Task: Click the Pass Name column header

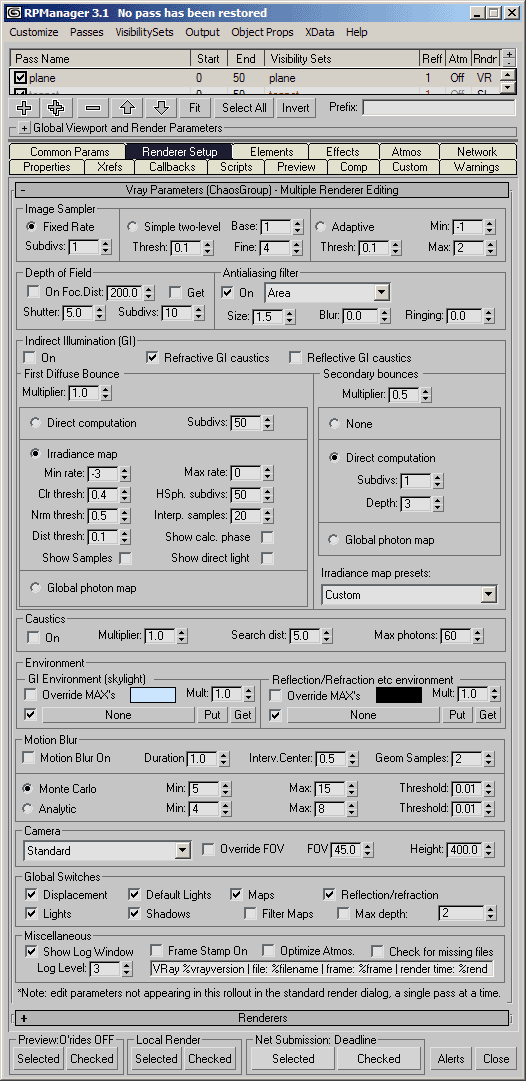Action: click(x=101, y=59)
